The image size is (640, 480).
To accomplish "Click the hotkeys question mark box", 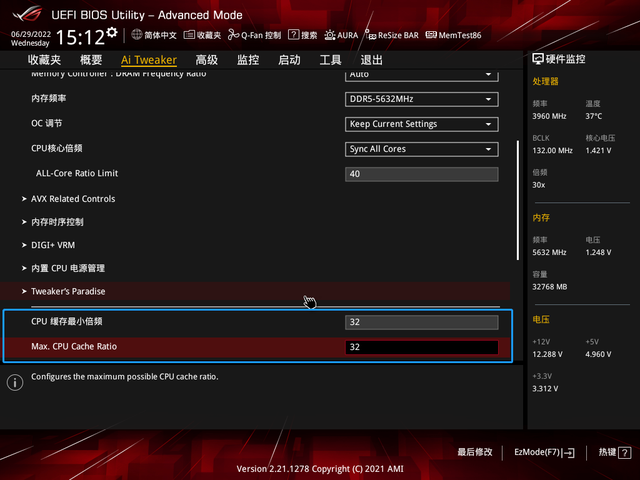I will (624, 453).
